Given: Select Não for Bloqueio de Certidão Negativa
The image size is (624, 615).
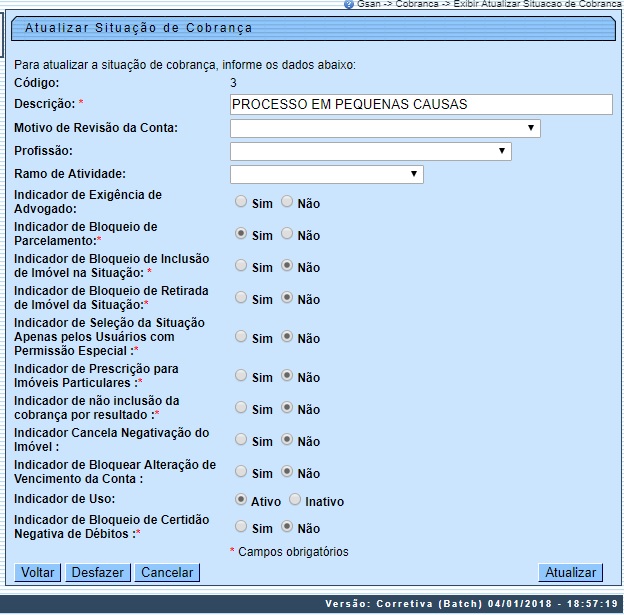Looking at the screenshot, I should 287,526.
